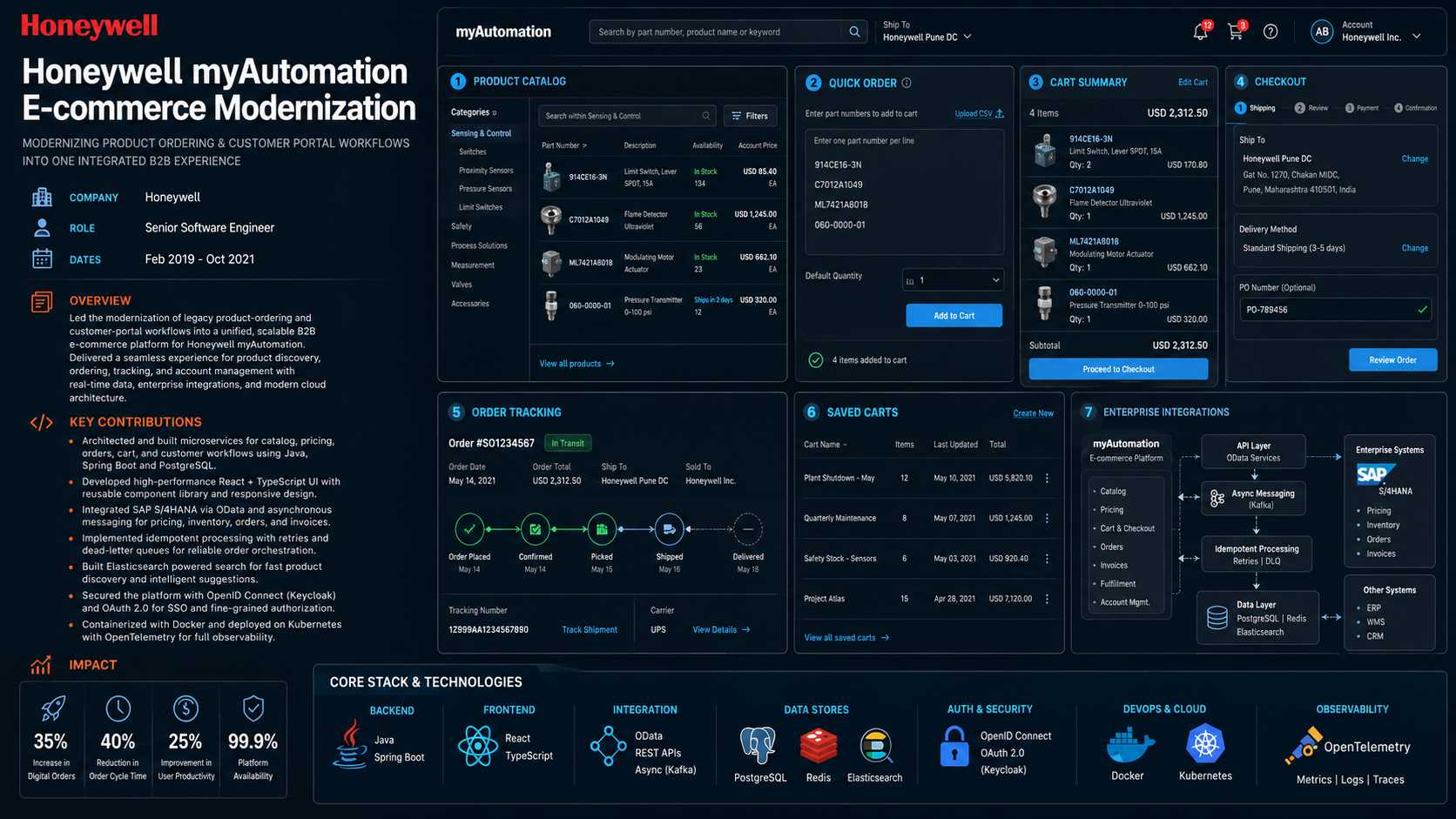Open options menu for Safety Stock cart
1456x819 pixels.
click(1047, 559)
